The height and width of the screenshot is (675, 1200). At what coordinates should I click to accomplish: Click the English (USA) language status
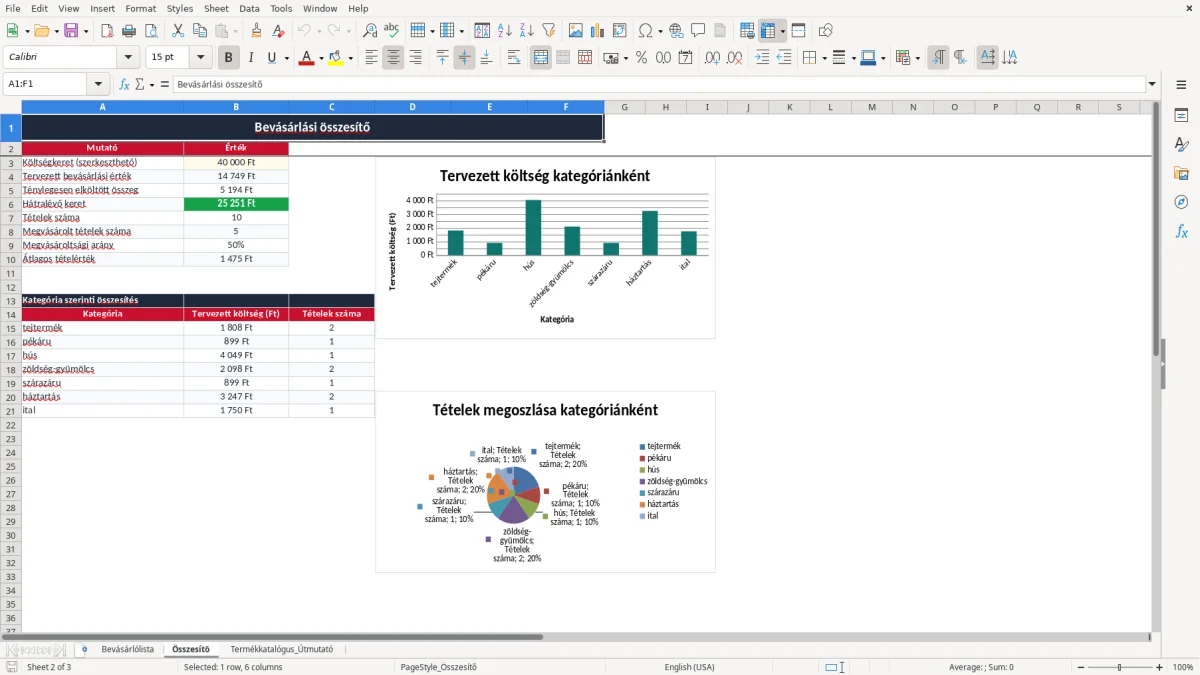click(689, 667)
